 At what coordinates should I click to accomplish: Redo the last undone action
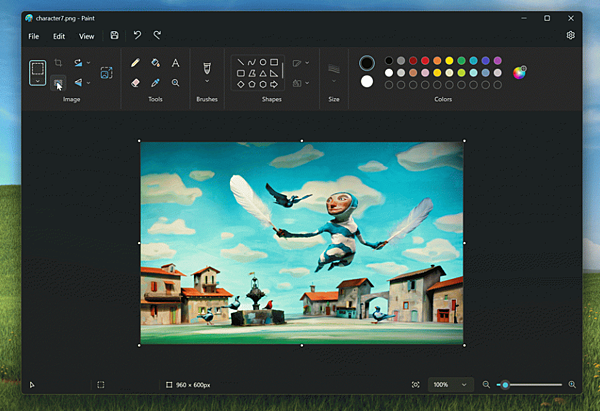point(157,35)
